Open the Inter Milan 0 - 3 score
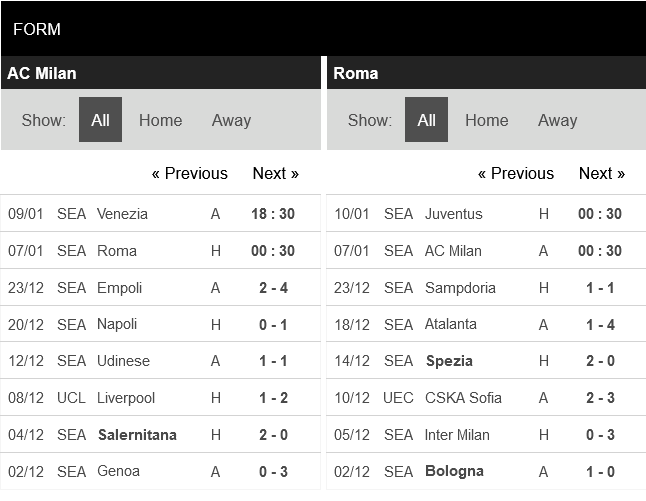This screenshot has width=646, height=501. [599, 435]
